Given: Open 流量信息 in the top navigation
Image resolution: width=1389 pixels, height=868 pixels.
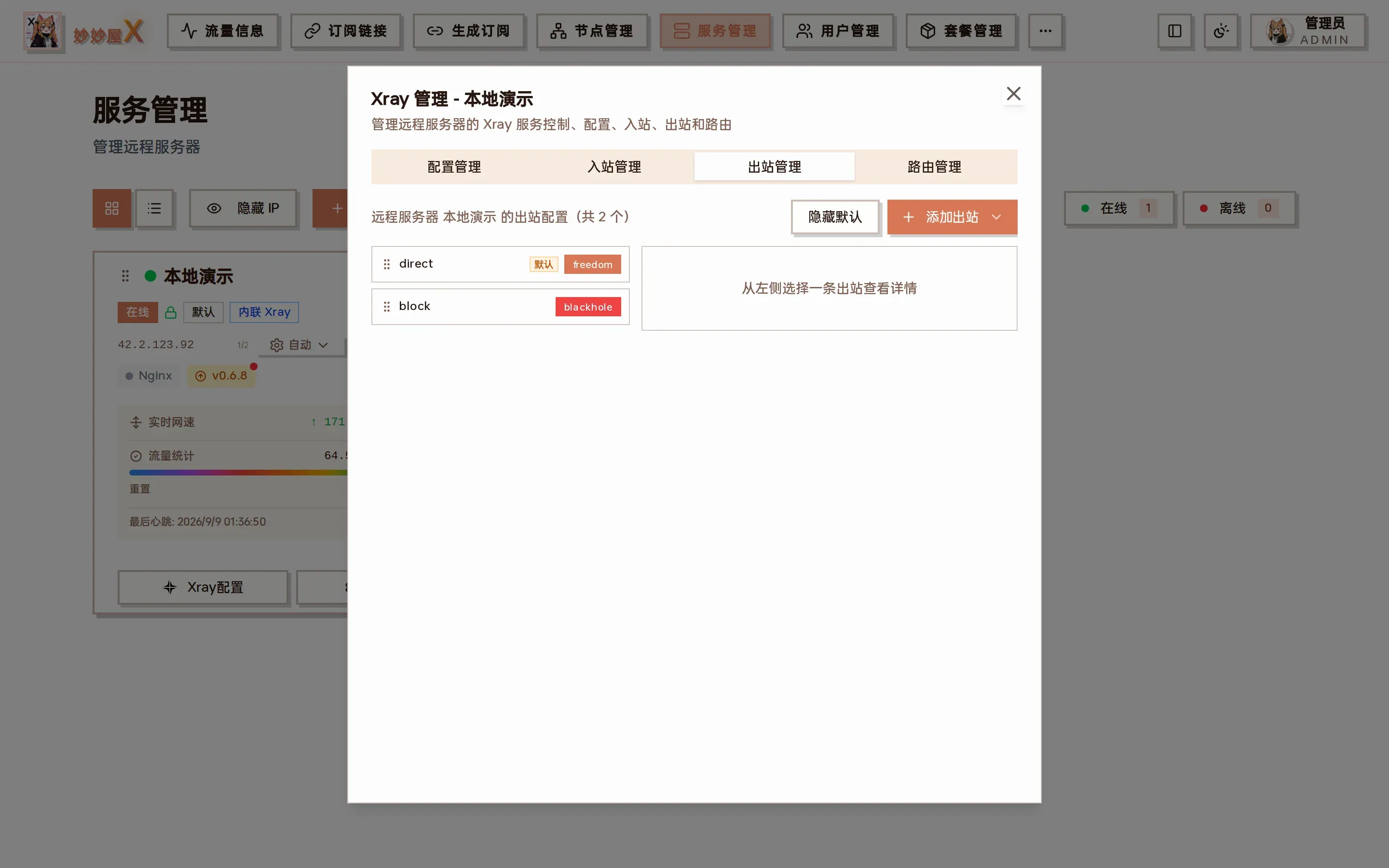Looking at the screenshot, I should [223, 31].
